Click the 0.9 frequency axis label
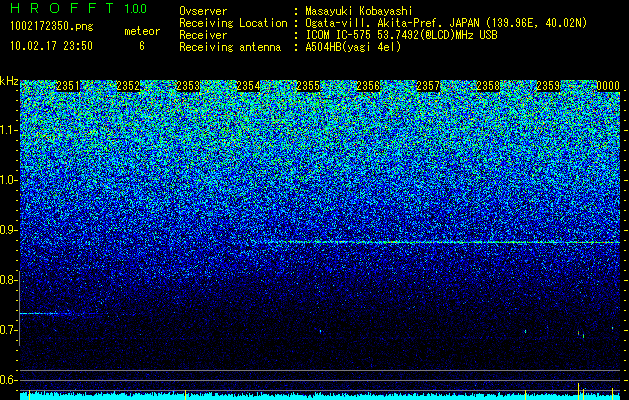Image resolution: width=629 pixels, height=400 pixels. (9, 230)
